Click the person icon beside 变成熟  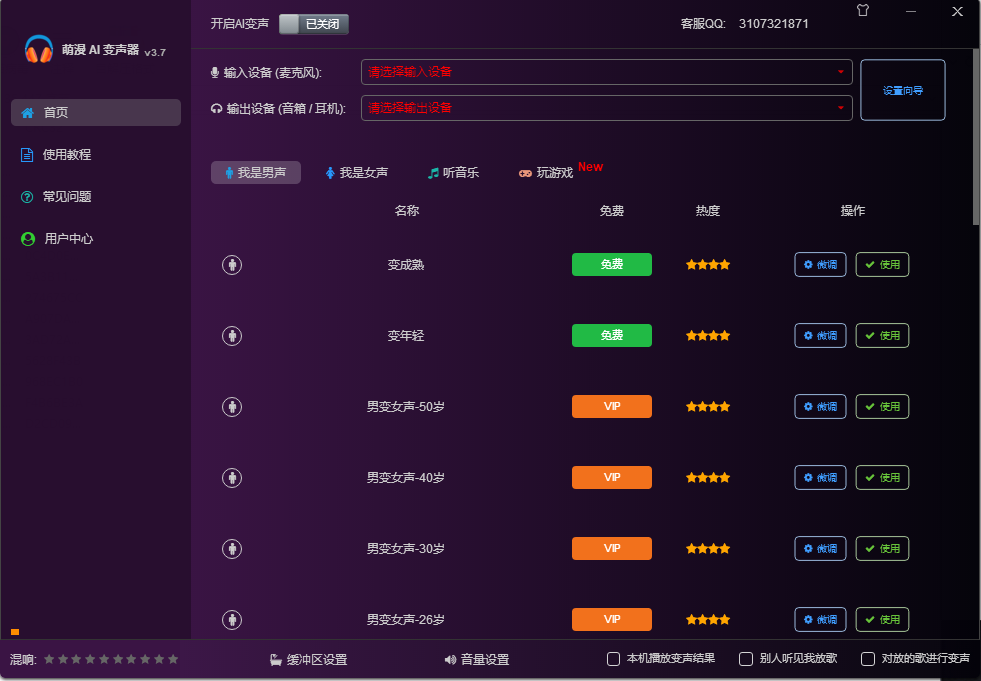point(232,265)
